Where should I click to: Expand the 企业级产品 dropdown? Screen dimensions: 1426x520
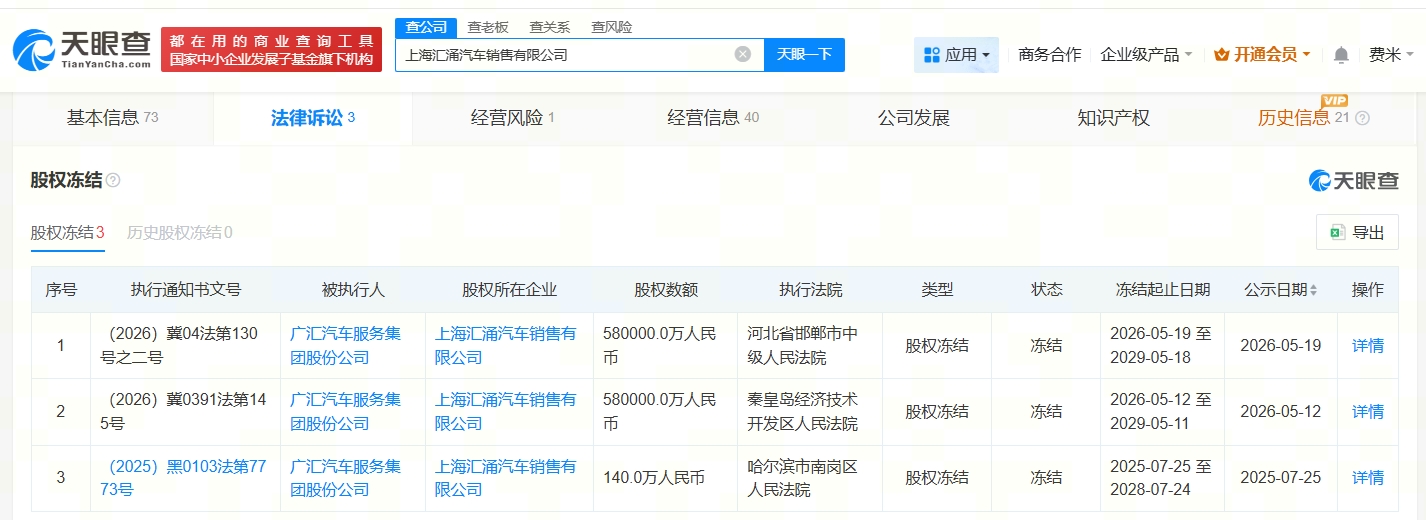click(x=1146, y=55)
